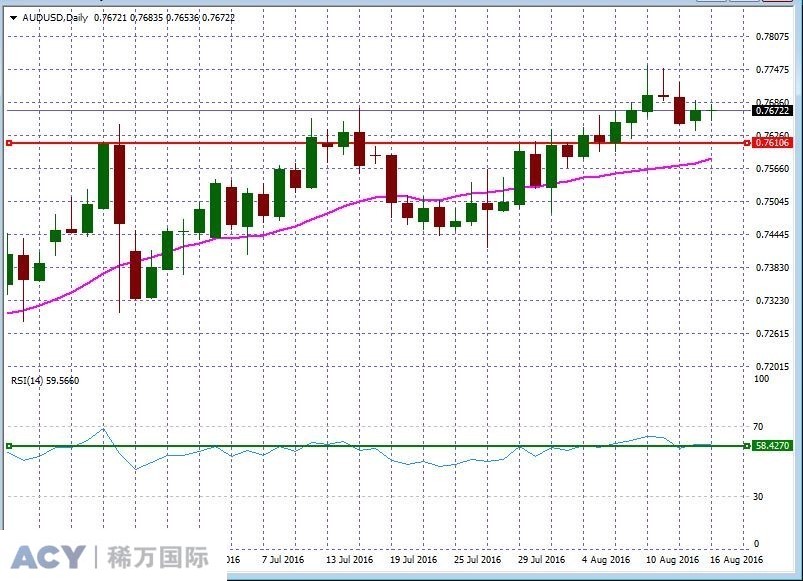Screen dimensions: 803x581
Task: Select the red horizontal resistance line
Action: (x=378, y=143)
